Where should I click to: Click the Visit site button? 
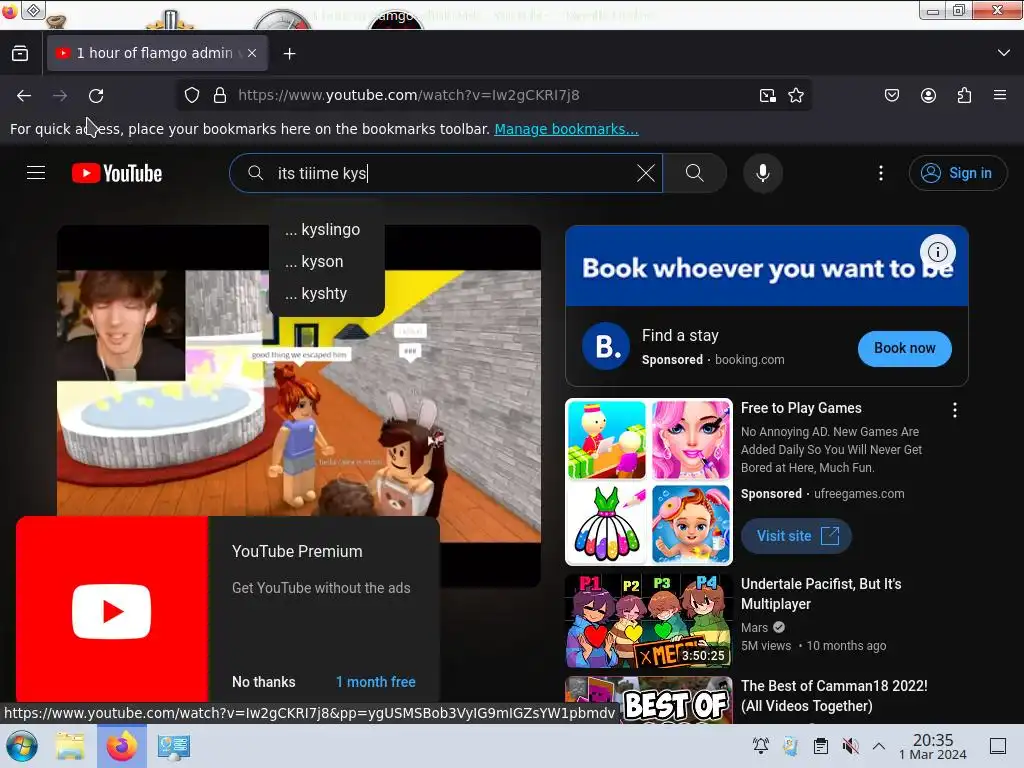pos(796,536)
